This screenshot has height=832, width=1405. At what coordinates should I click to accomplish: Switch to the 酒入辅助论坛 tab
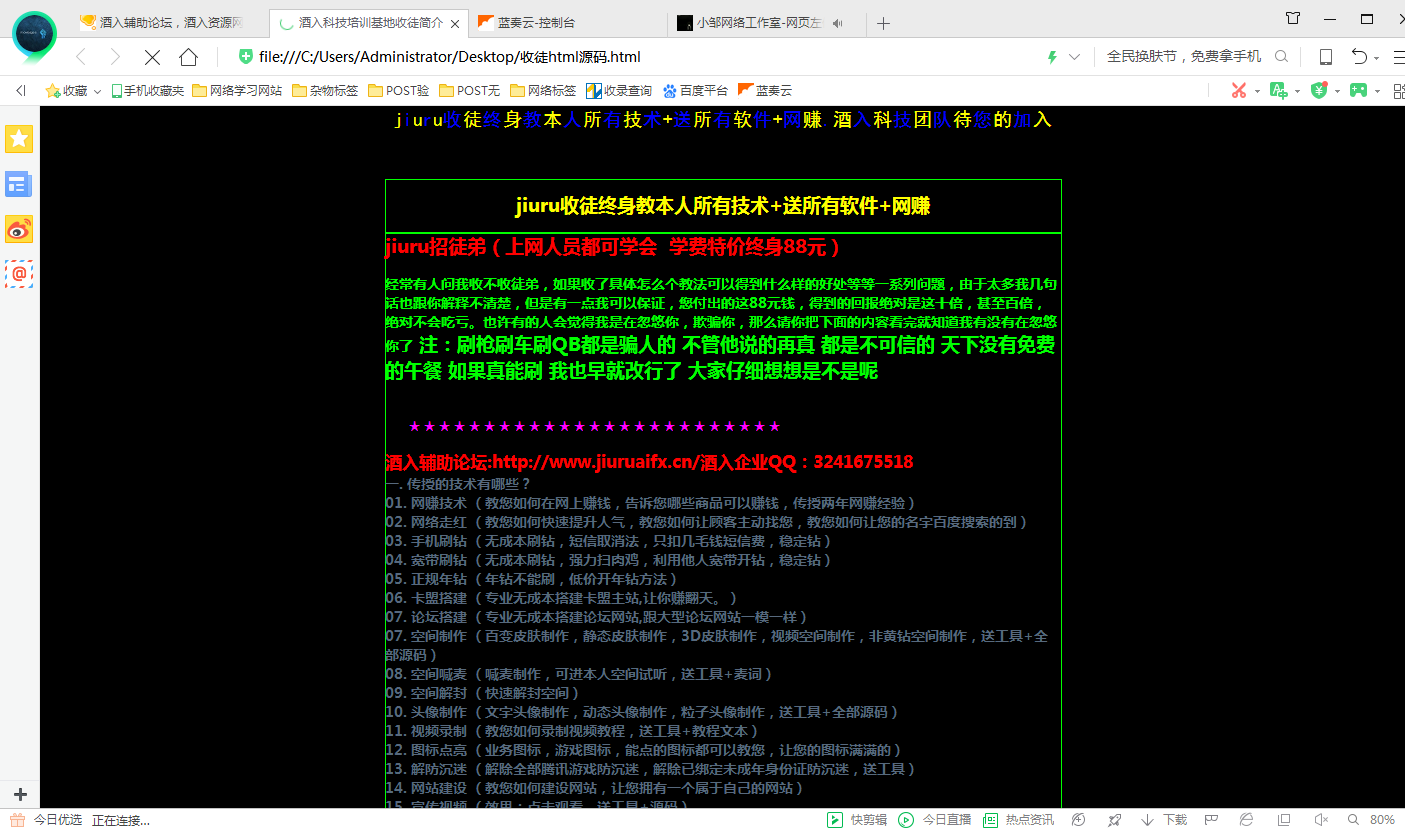pyautogui.click(x=166, y=22)
